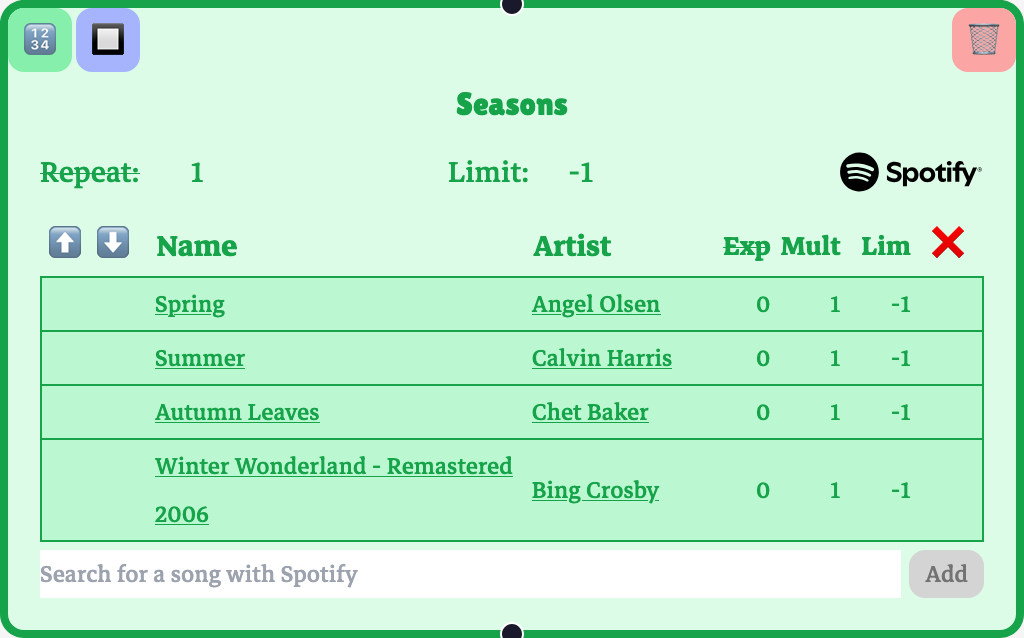Toggle the strikethrough Repeat label
Screen dimensions: 1024x638
90,173
